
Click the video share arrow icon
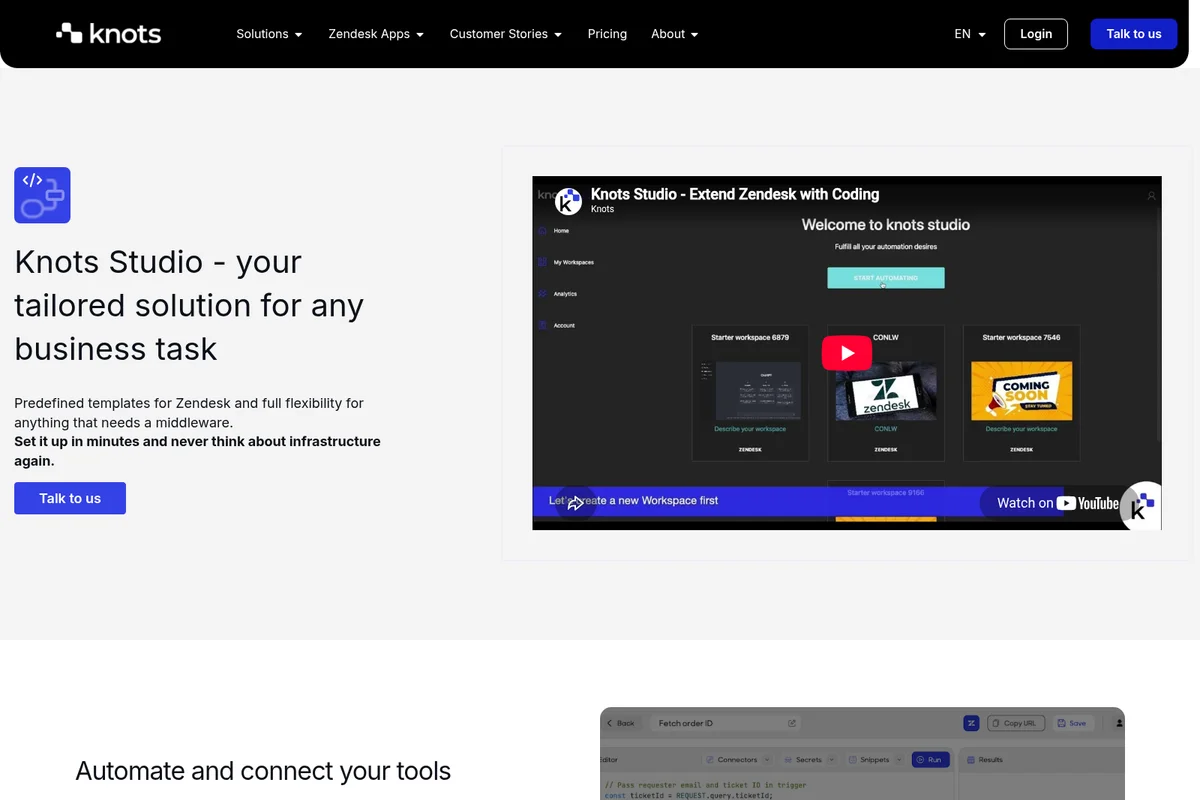click(x=576, y=503)
